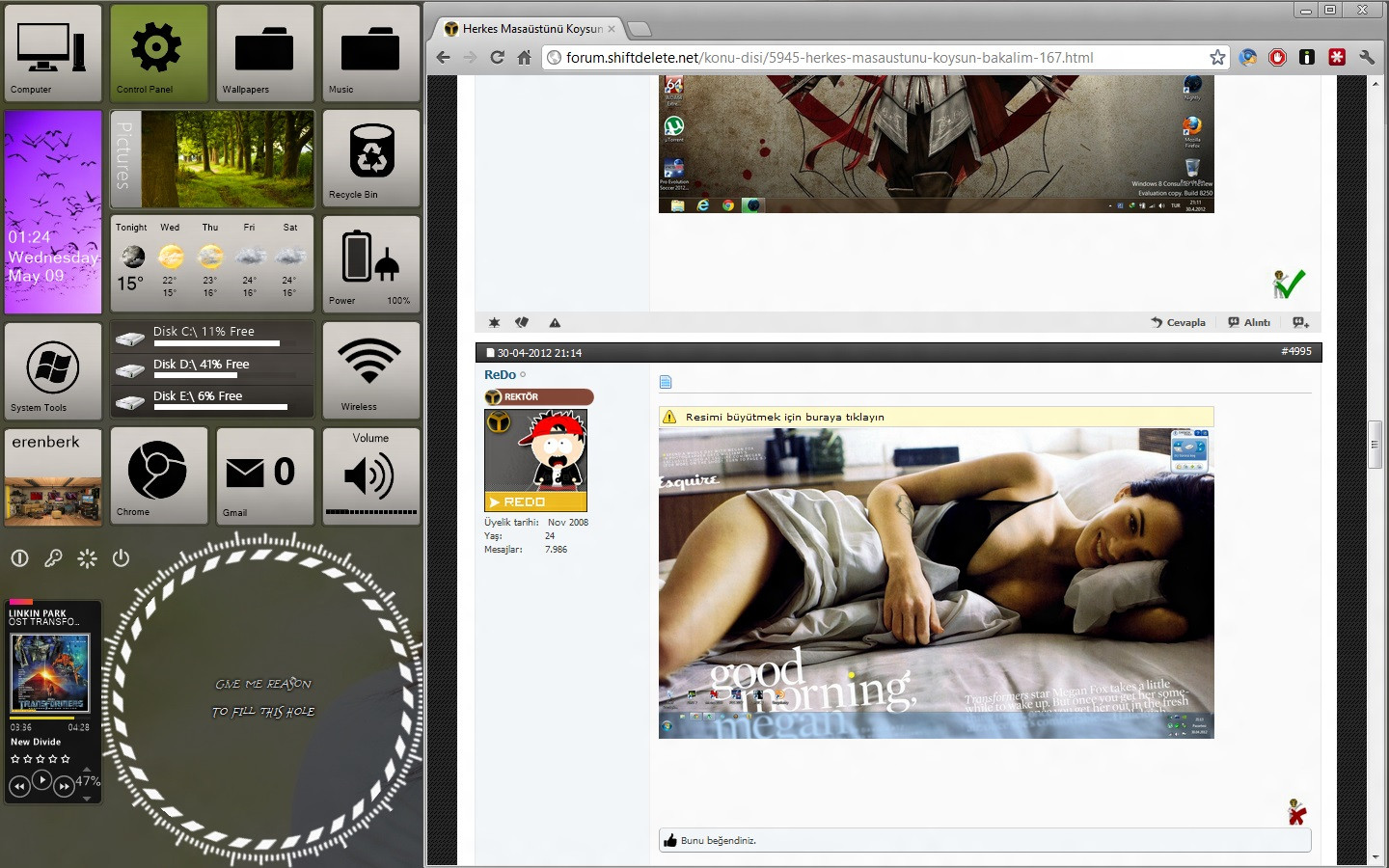Click the post document icon above image
1389x868 pixels.
click(x=665, y=383)
